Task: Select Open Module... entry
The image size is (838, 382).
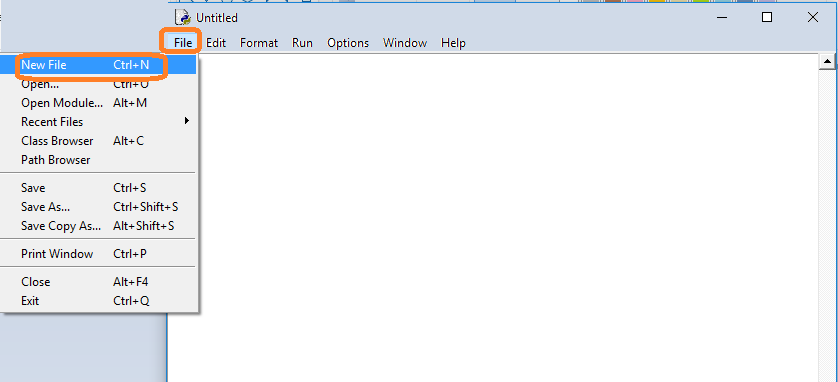Action: pyautogui.click(x=98, y=103)
